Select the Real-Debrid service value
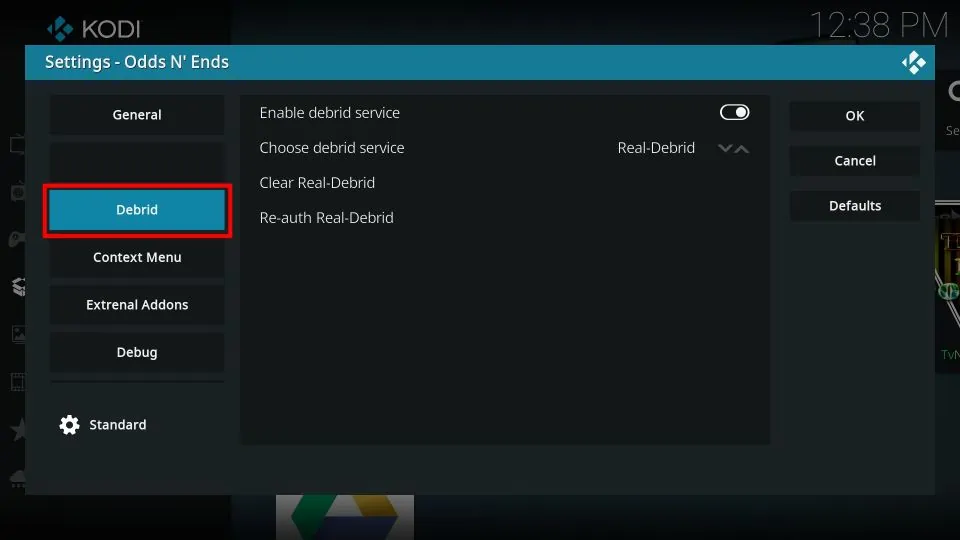Viewport: 960px width, 540px height. click(x=656, y=148)
